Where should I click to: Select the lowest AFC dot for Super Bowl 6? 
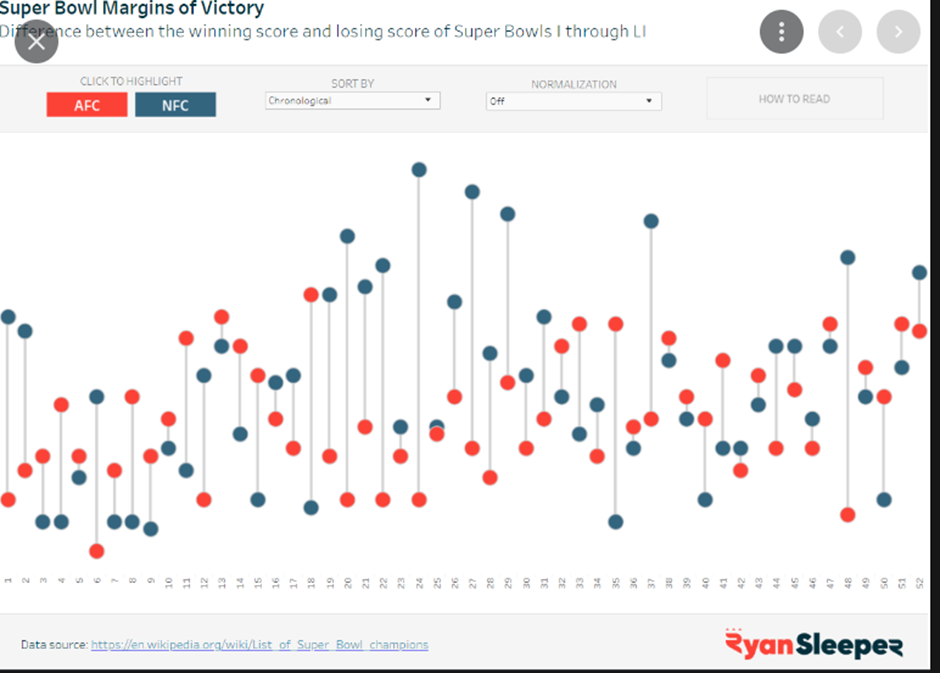96,551
